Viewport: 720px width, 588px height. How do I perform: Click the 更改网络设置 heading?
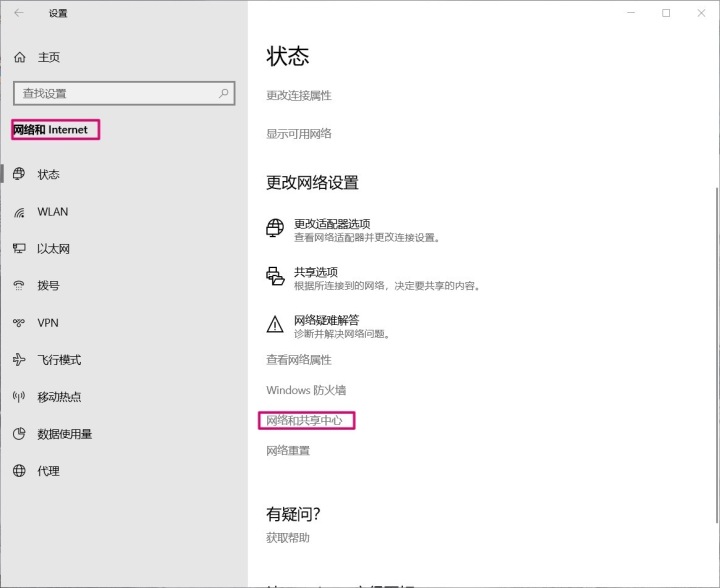click(x=312, y=183)
